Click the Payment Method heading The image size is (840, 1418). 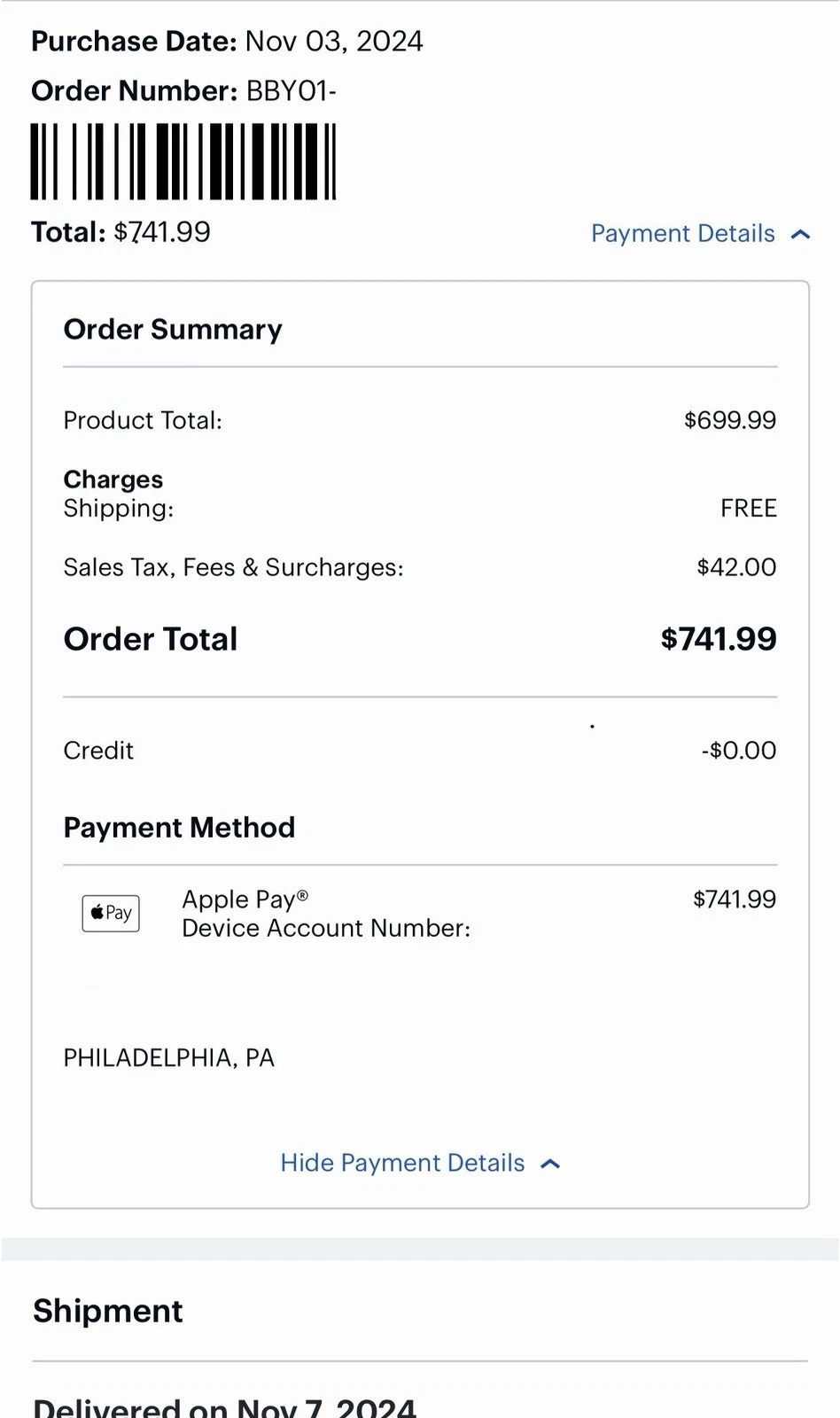pos(179,828)
